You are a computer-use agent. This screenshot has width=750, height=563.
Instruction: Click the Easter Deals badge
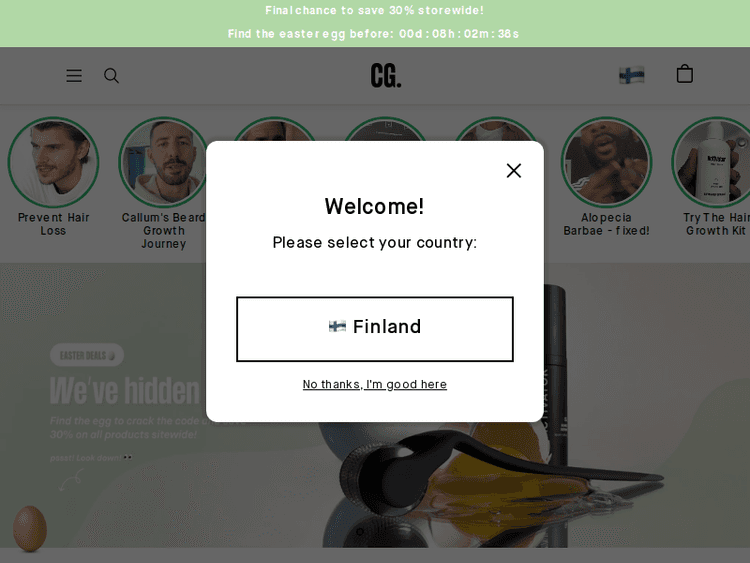87,355
